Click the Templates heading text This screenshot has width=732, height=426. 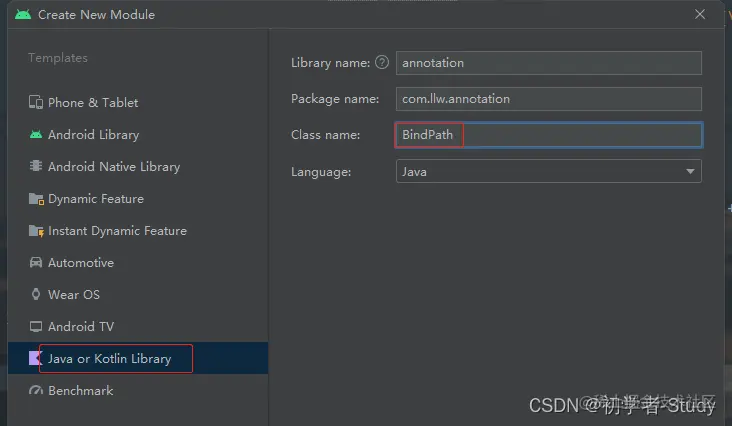click(x=58, y=58)
